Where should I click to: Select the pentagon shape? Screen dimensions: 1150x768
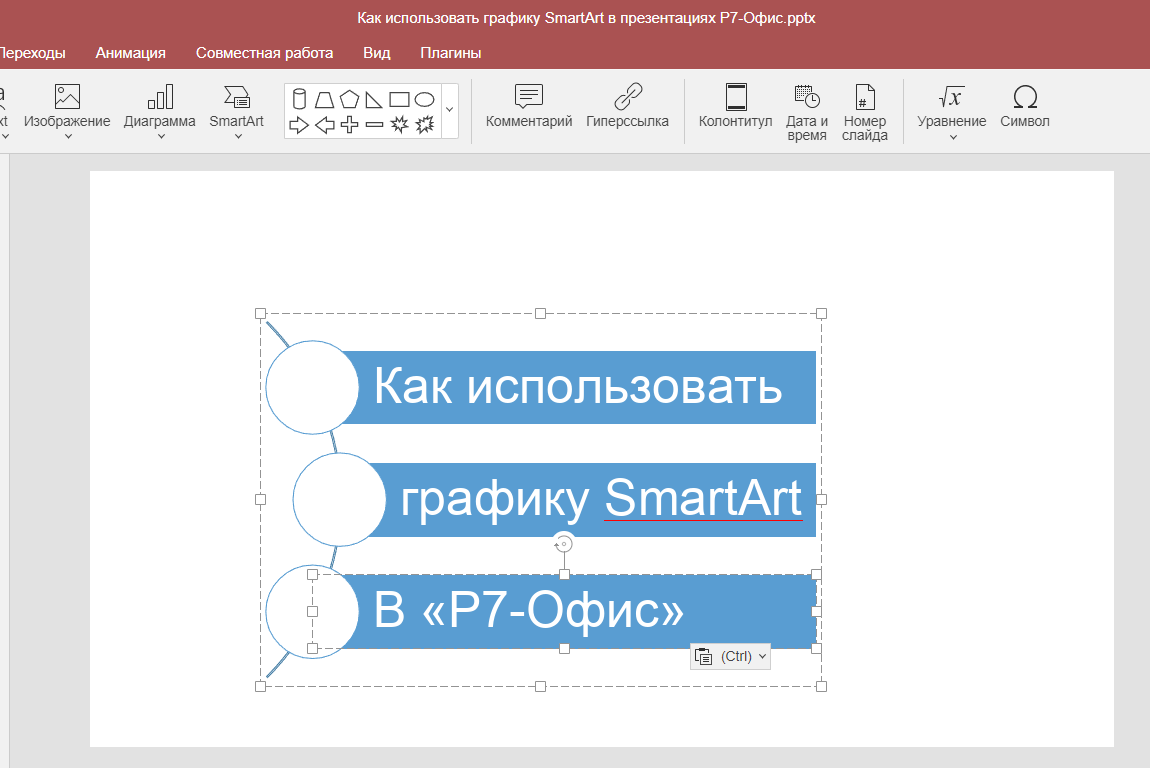[349, 99]
